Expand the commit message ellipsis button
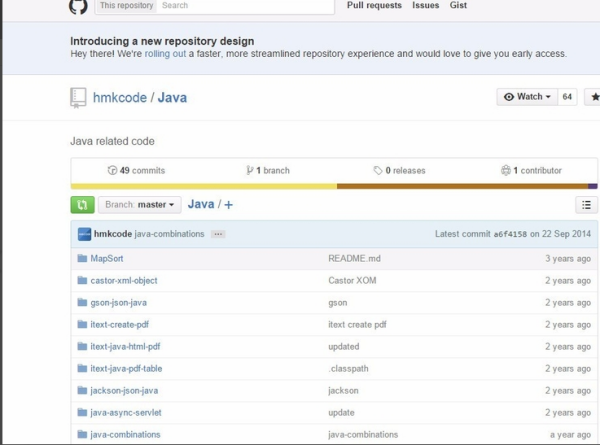This screenshot has height=445, width=600. coord(218,234)
